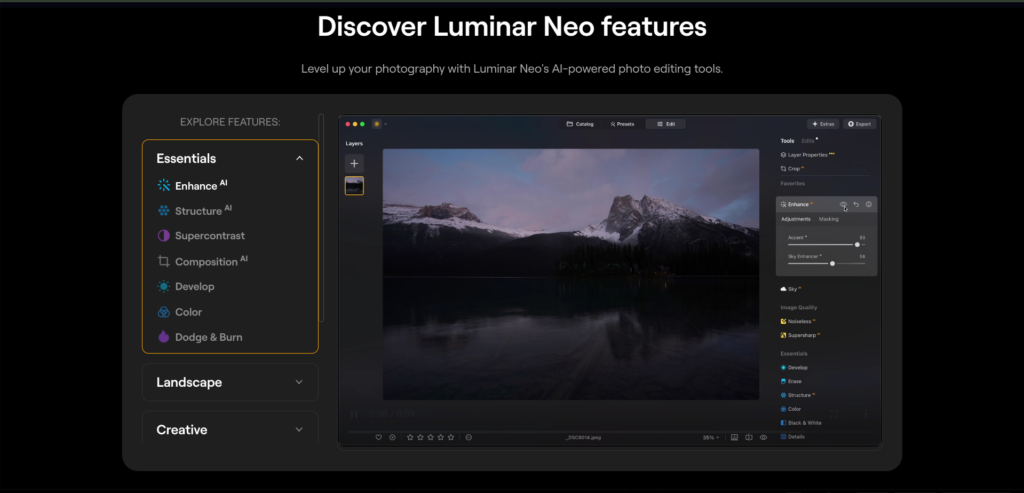Click the Enhance tool reset arrow icon

[x=856, y=204]
